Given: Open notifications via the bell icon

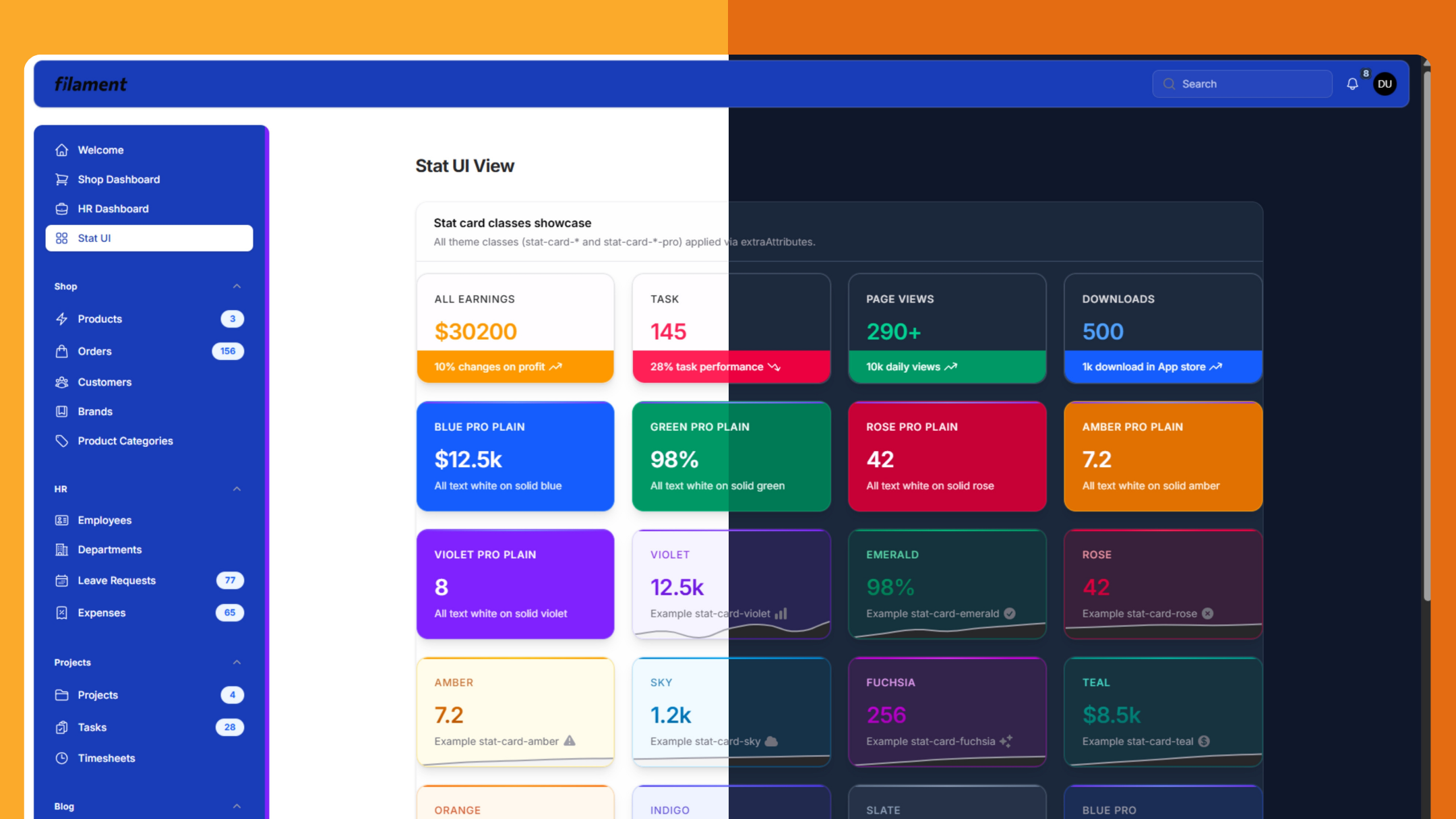Looking at the screenshot, I should [1352, 84].
